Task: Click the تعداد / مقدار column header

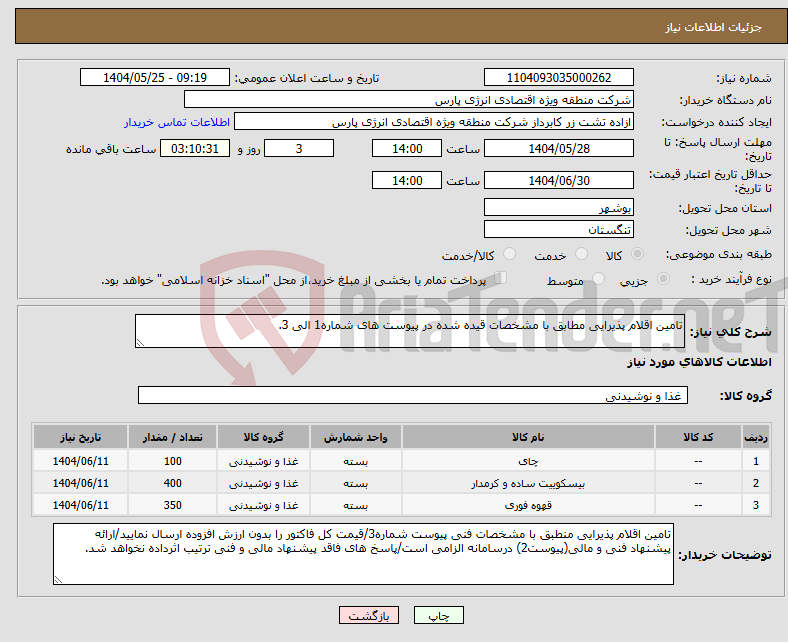Action: pyautogui.click(x=172, y=437)
